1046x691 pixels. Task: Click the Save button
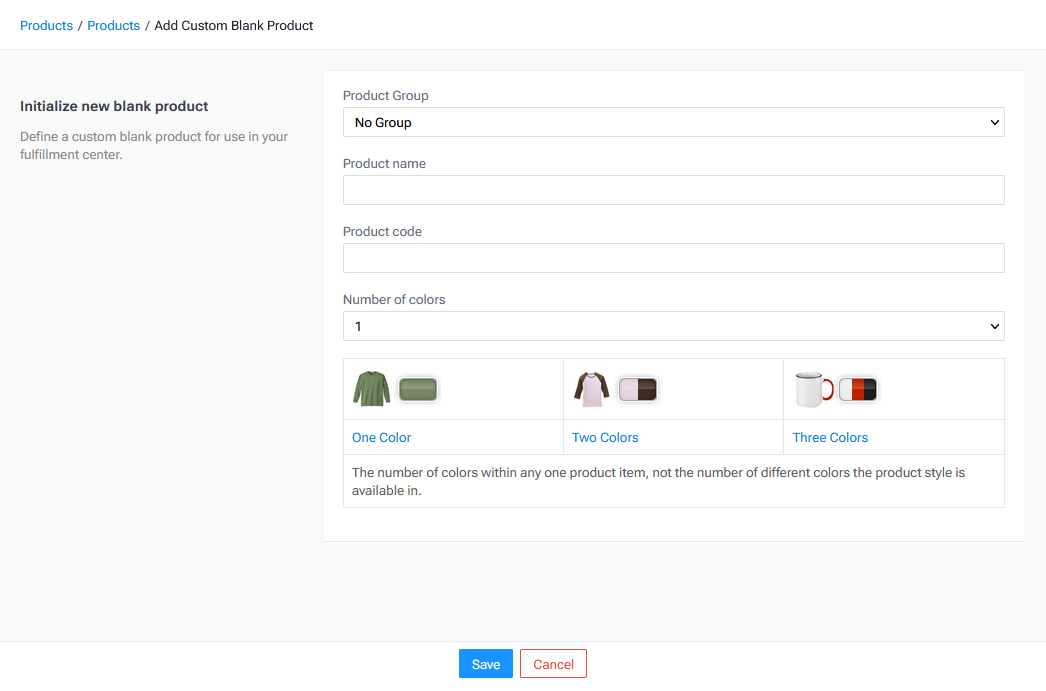tap(485, 663)
